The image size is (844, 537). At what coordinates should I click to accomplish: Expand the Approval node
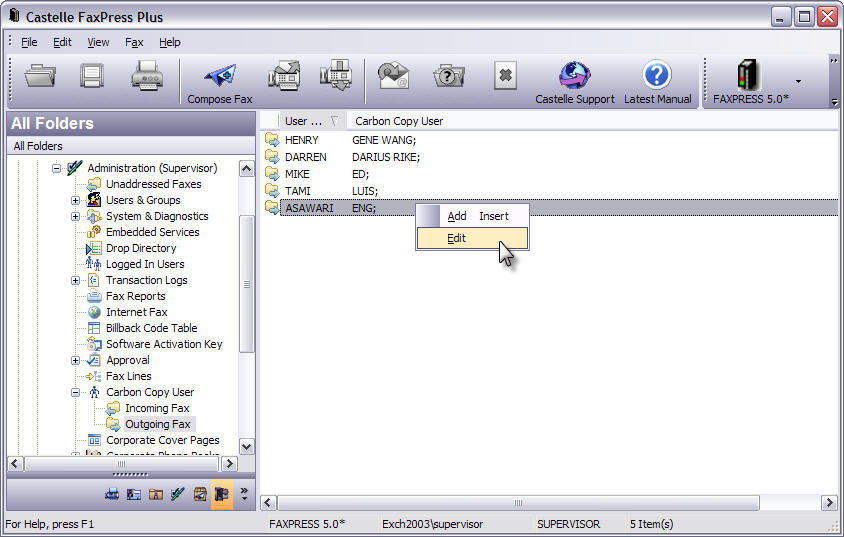click(x=75, y=361)
